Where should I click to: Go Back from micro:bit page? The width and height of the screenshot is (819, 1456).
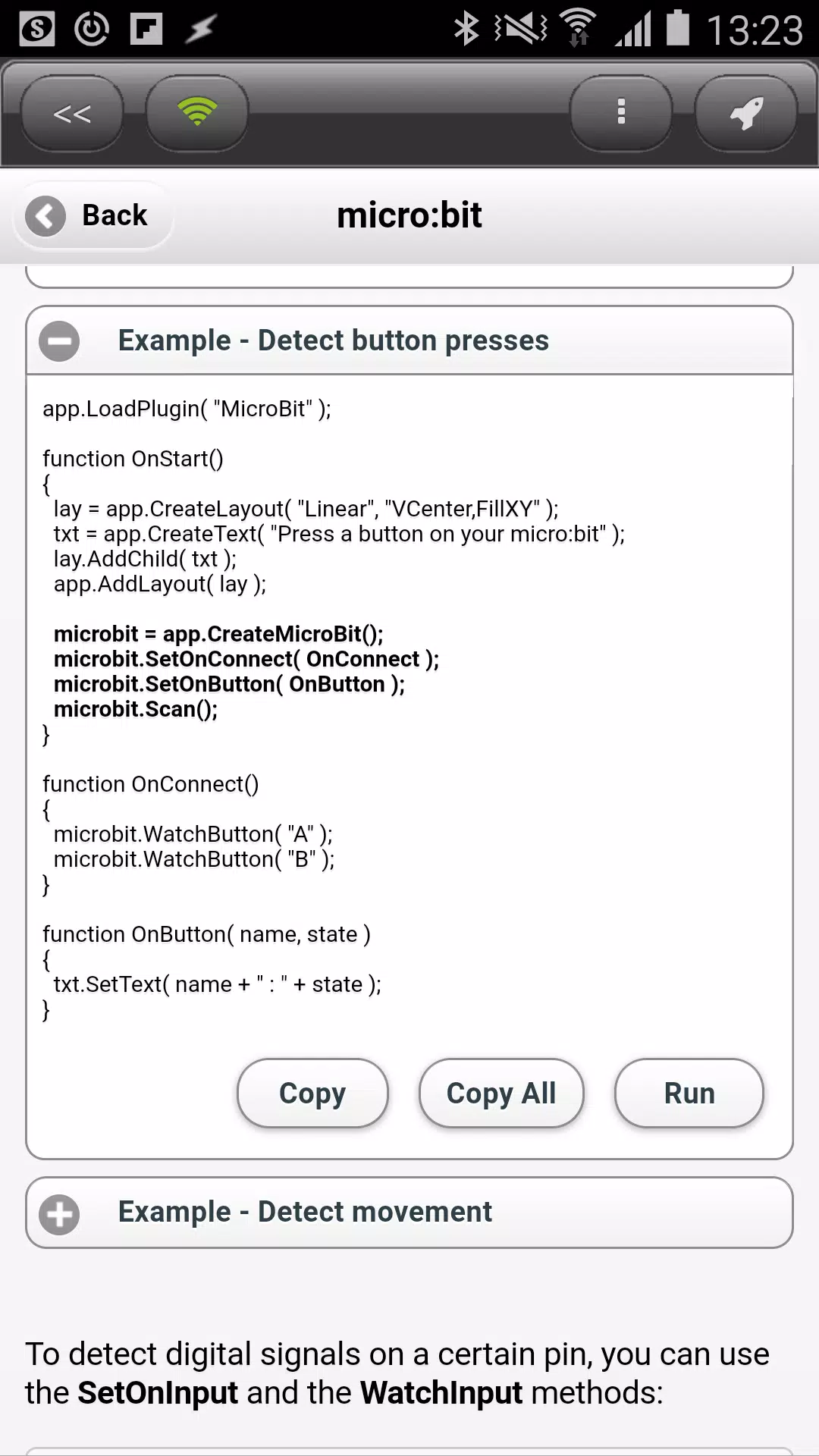pyautogui.click(x=93, y=216)
